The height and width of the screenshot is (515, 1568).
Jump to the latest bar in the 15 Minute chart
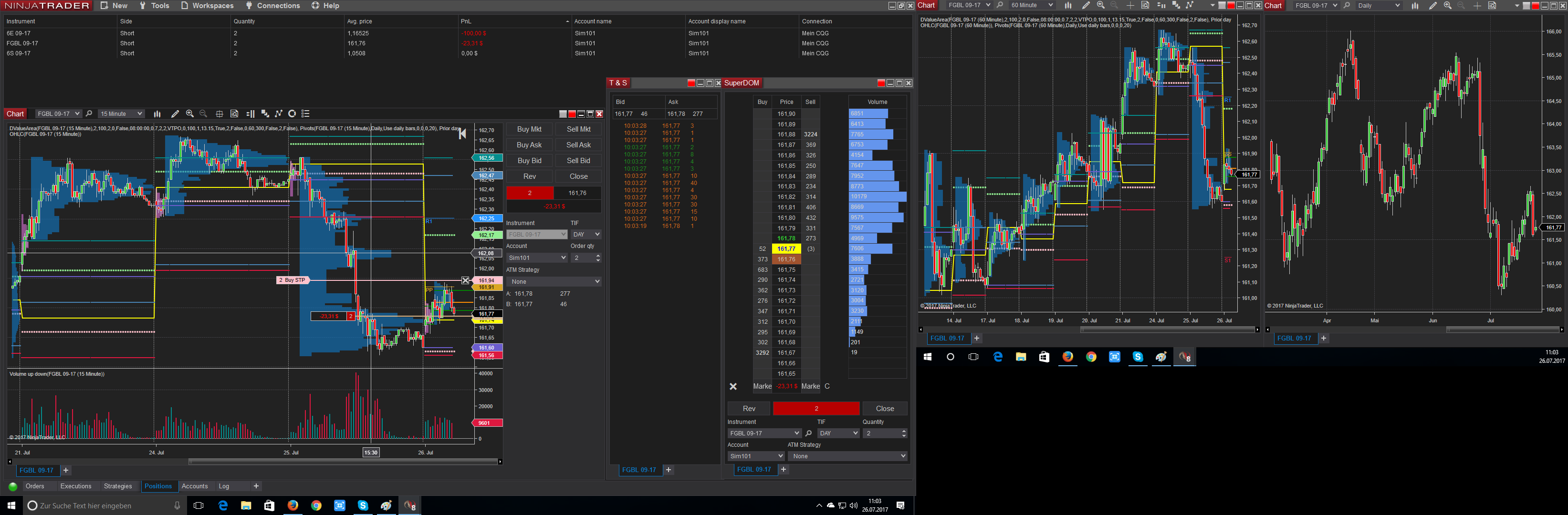coord(462,134)
